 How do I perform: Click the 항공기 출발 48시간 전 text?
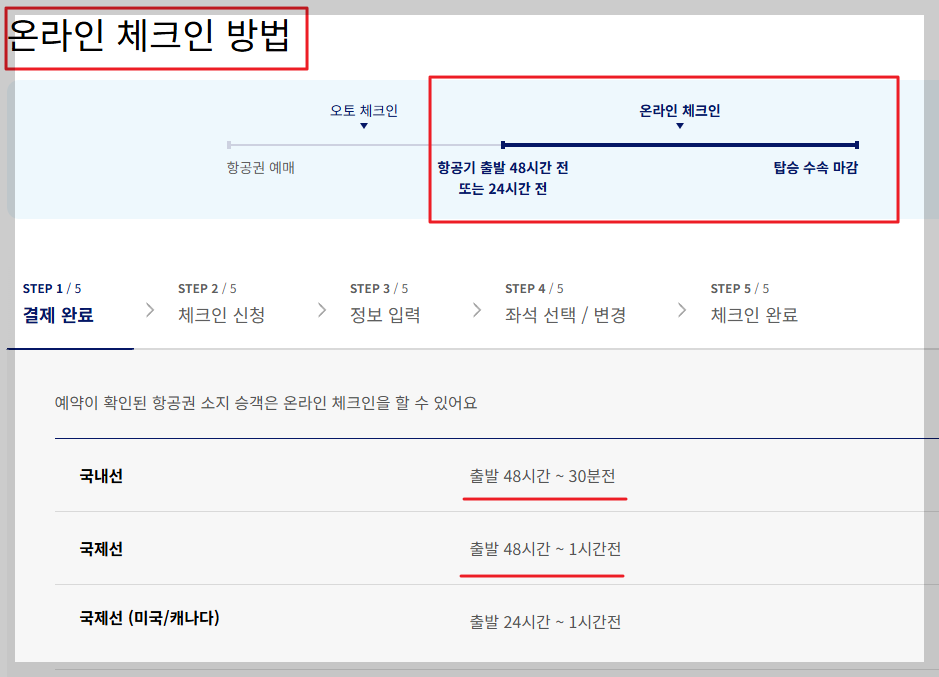(503, 167)
